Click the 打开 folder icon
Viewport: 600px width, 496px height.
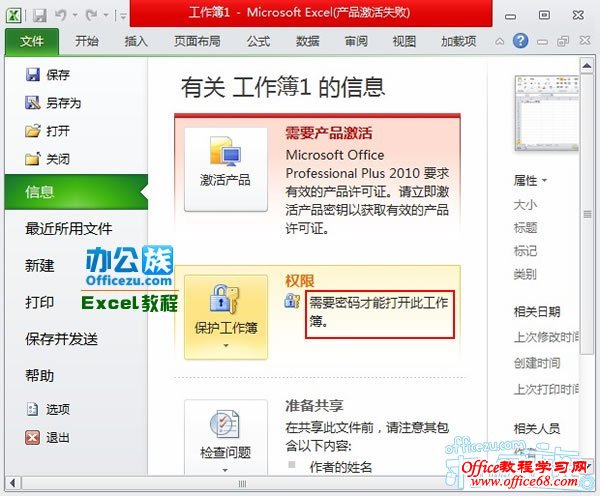(x=33, y=131)
